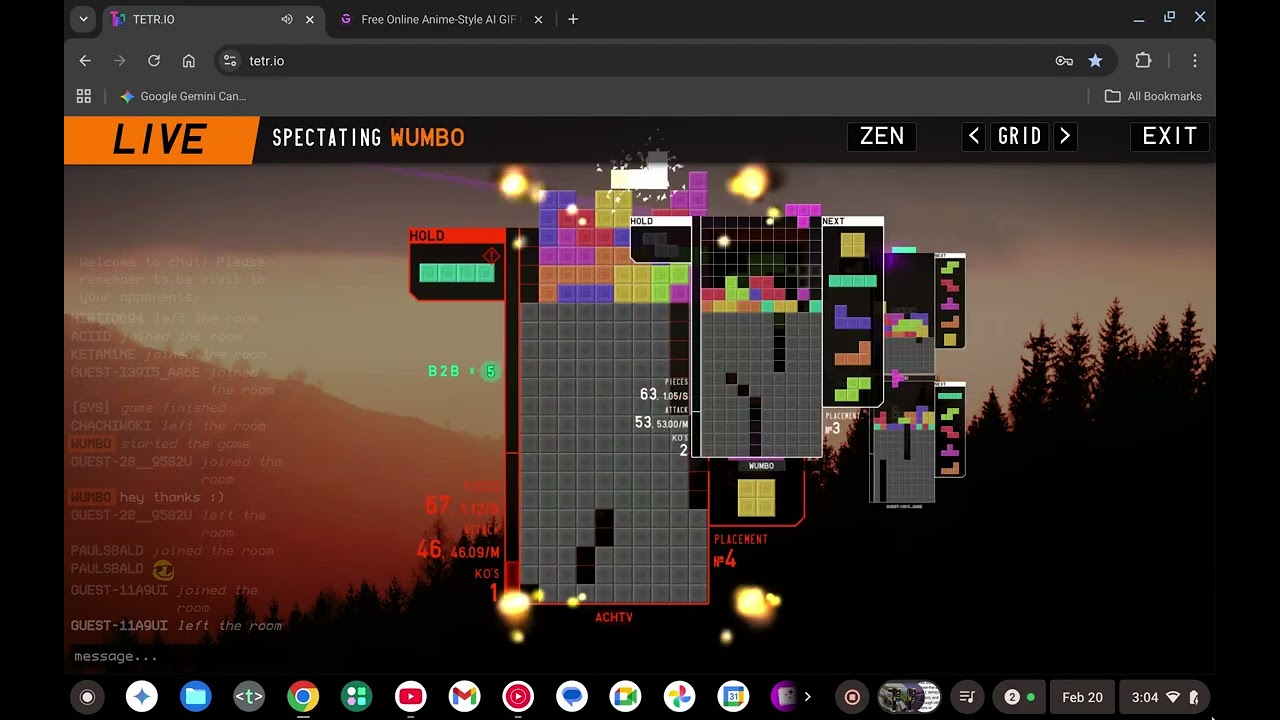Click PLACEMENT Nº4 label
1280x720 pixels.
(x=740, y=551)
